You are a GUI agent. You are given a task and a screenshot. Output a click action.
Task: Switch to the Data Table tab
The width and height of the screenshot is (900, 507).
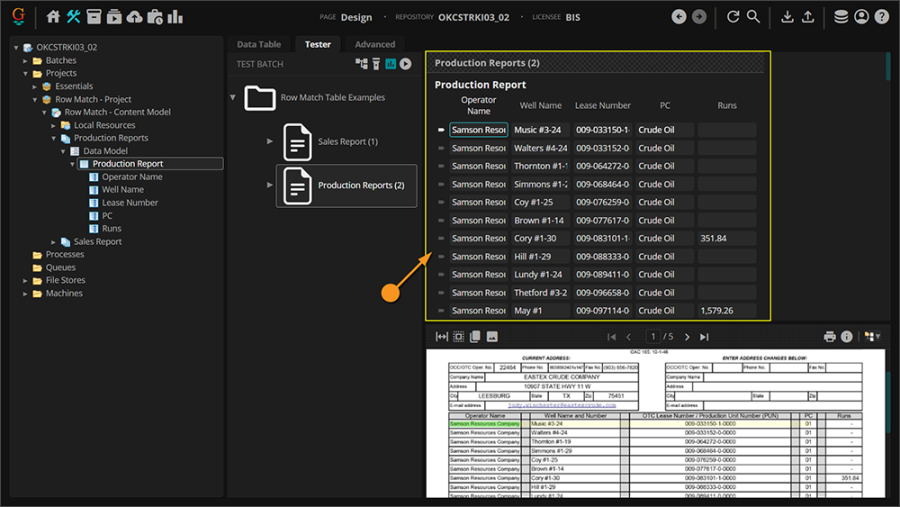coord(258,44)
